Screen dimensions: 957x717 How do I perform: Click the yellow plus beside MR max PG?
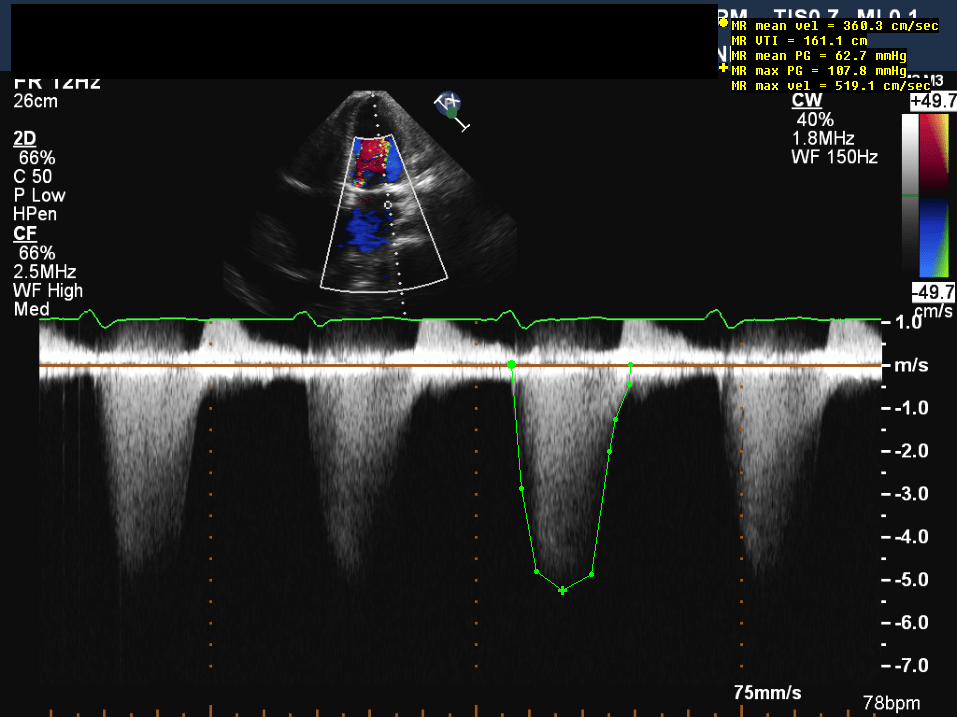pos(724,70)
